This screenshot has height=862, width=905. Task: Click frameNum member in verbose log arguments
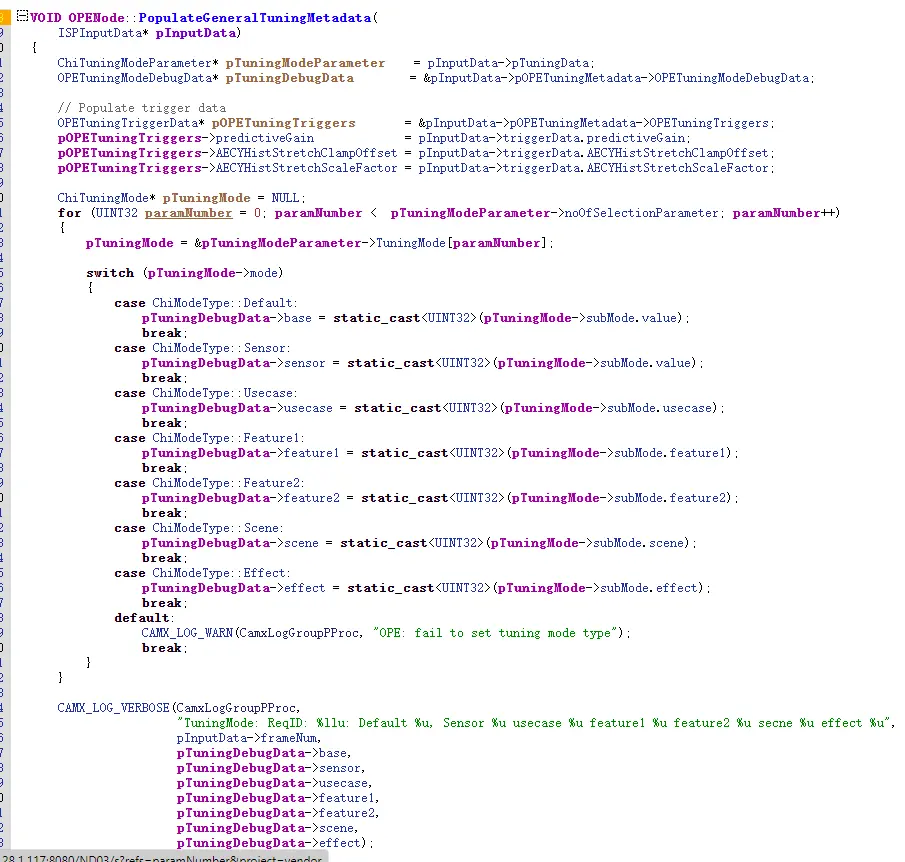(289, 738)
